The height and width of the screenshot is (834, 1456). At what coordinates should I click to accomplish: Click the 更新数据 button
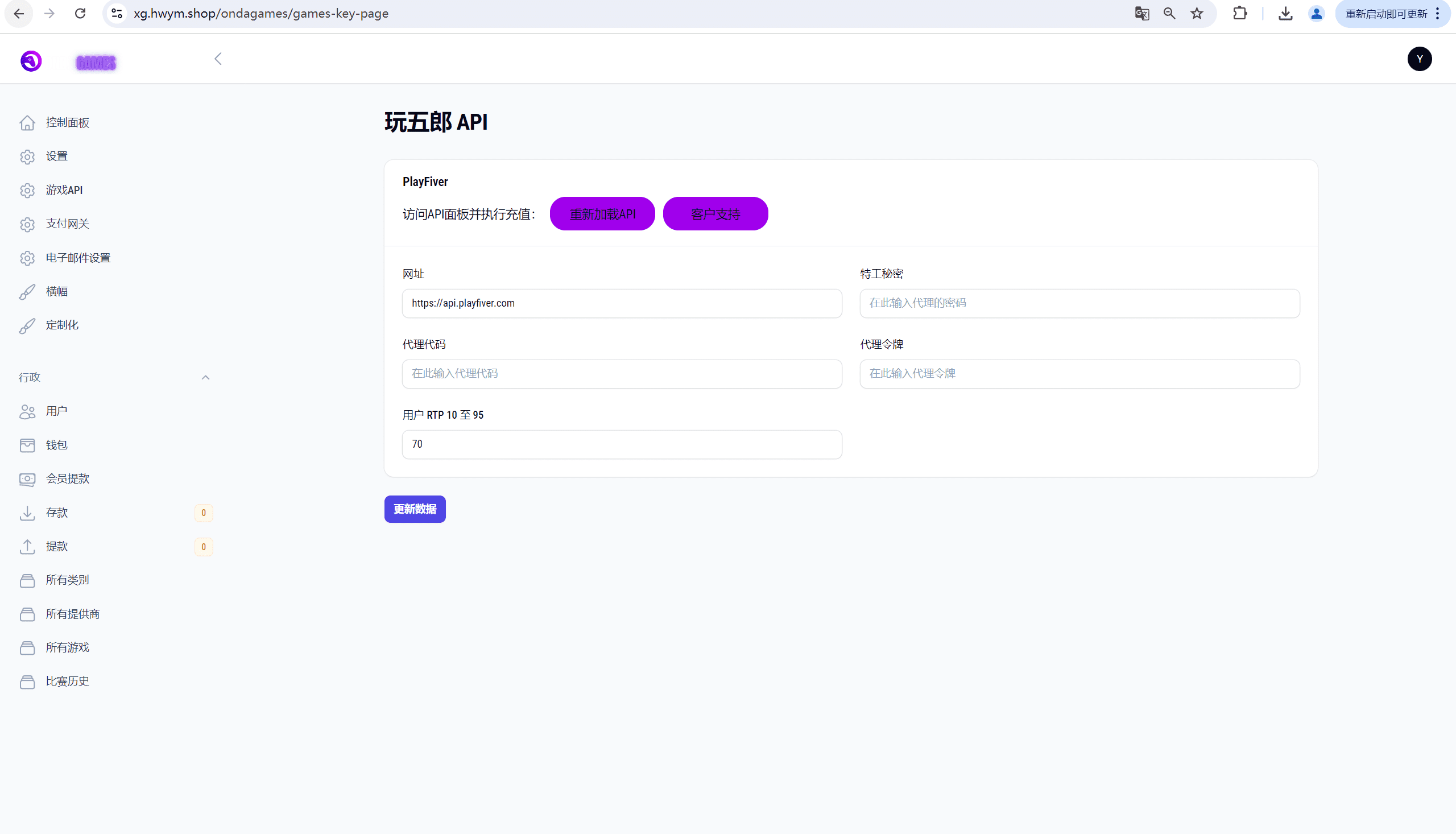coord(415,509)
